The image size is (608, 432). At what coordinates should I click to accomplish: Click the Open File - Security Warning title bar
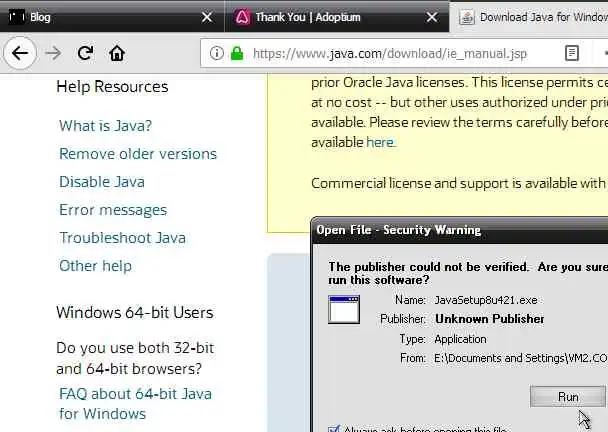459,230
